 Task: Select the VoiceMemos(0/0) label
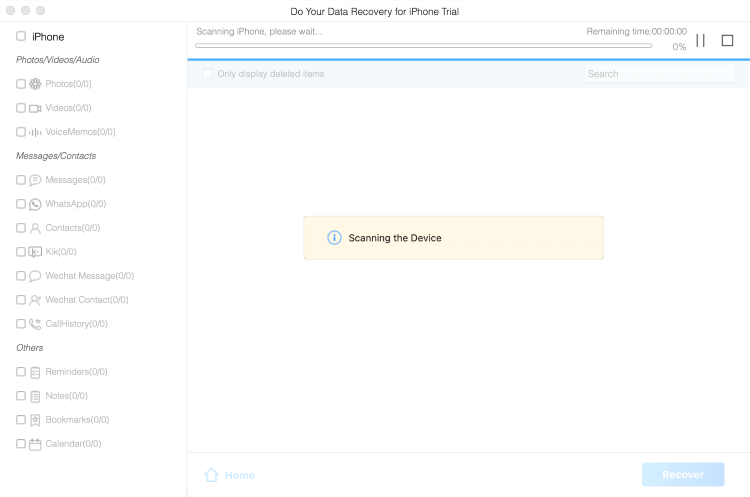pyautogui.click(x=80, y=132)
